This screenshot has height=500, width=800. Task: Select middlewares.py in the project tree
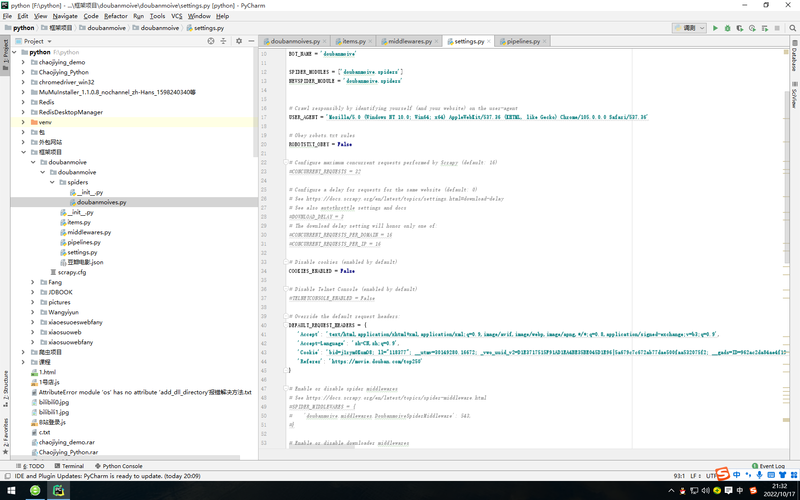point(89,232)
